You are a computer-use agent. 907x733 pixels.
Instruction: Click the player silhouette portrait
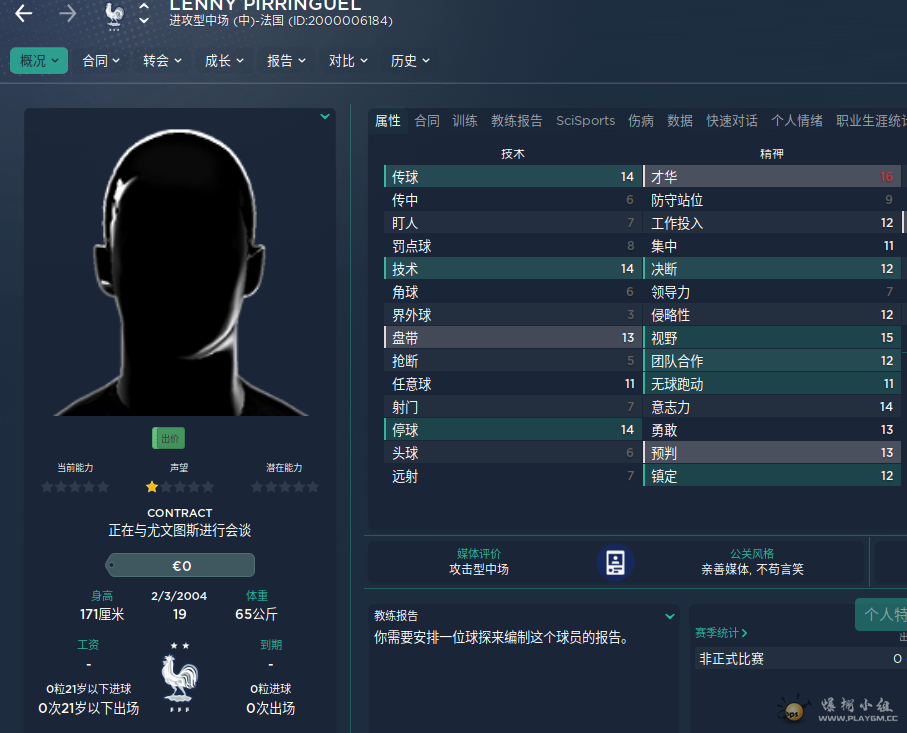180,275
